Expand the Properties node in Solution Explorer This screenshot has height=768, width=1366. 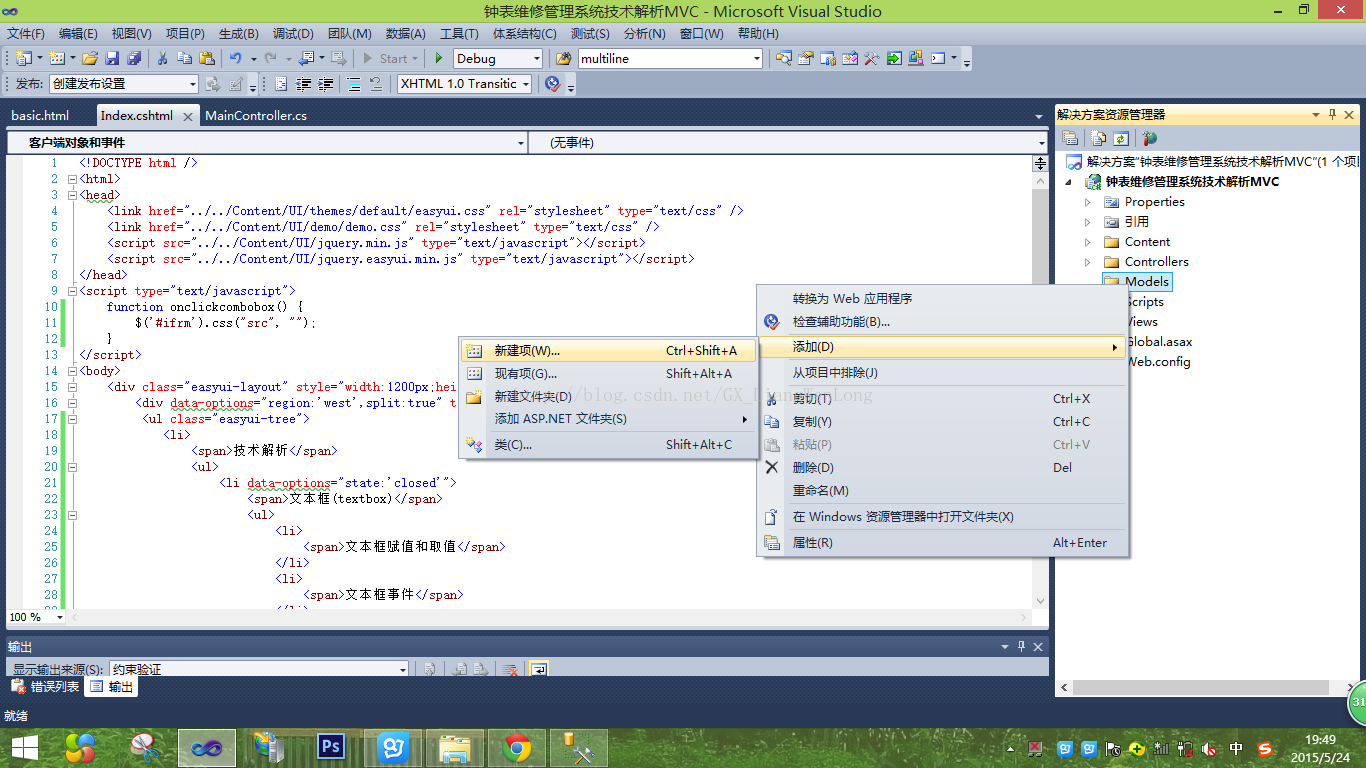click(x=1088, y=202)
